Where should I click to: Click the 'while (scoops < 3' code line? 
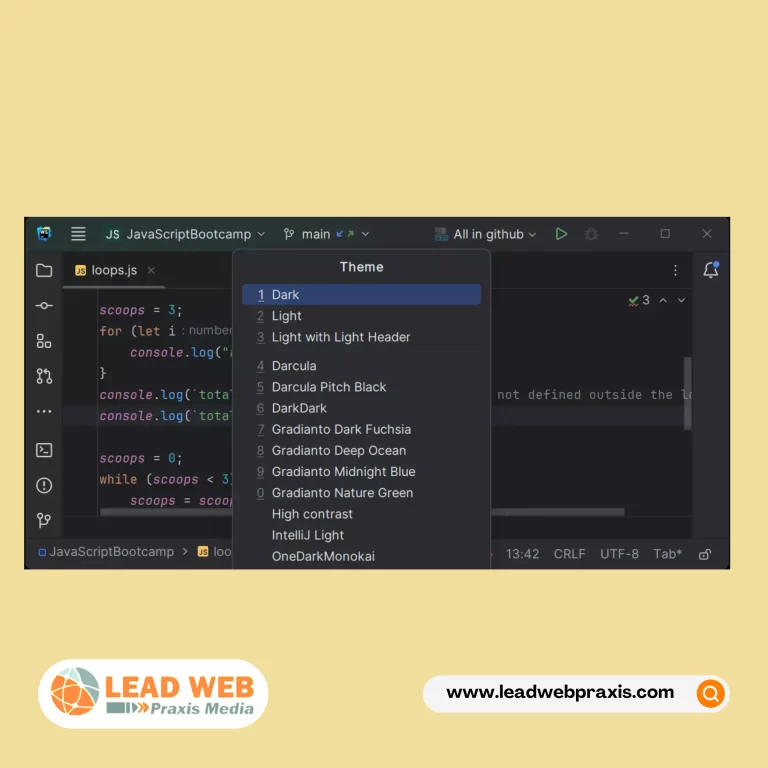[167, 479]
